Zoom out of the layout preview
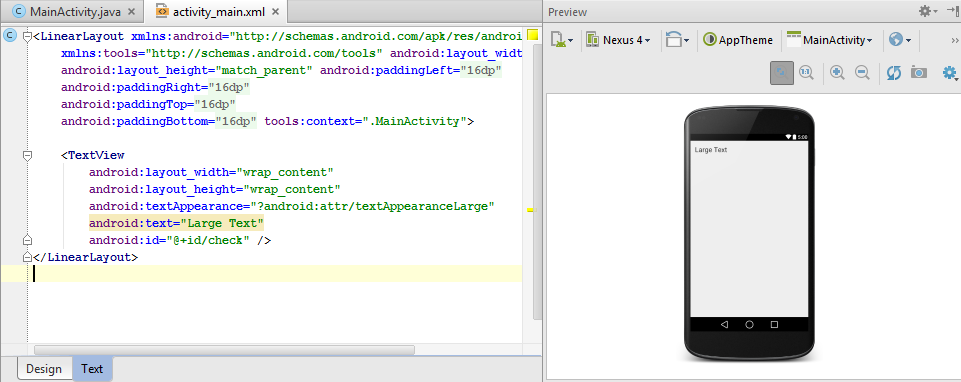This screenshot has width=961, height=382. 862,73
